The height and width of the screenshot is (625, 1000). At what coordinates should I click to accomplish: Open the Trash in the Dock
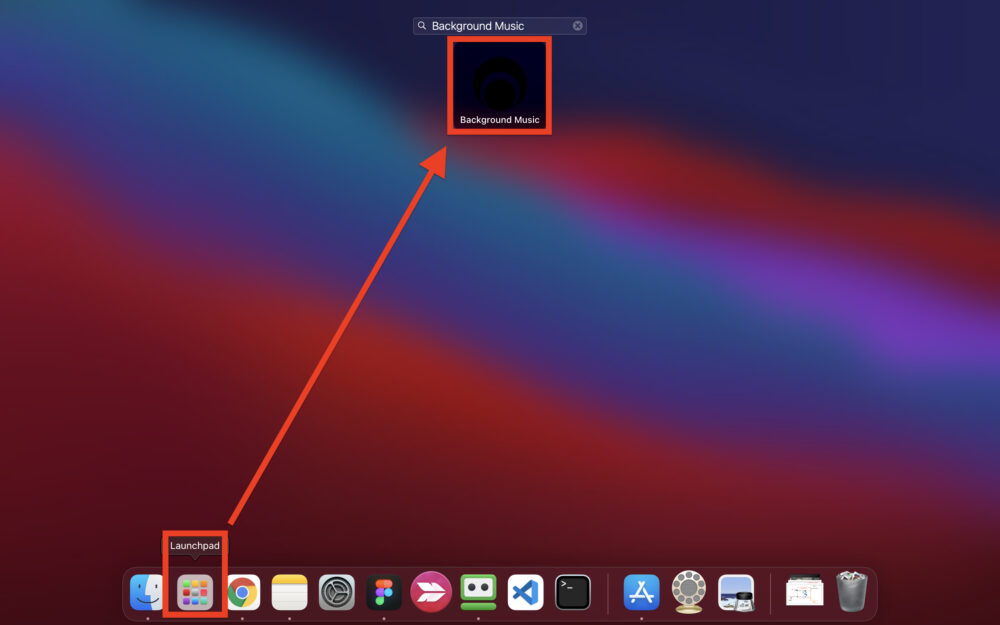tap(852, 592)
